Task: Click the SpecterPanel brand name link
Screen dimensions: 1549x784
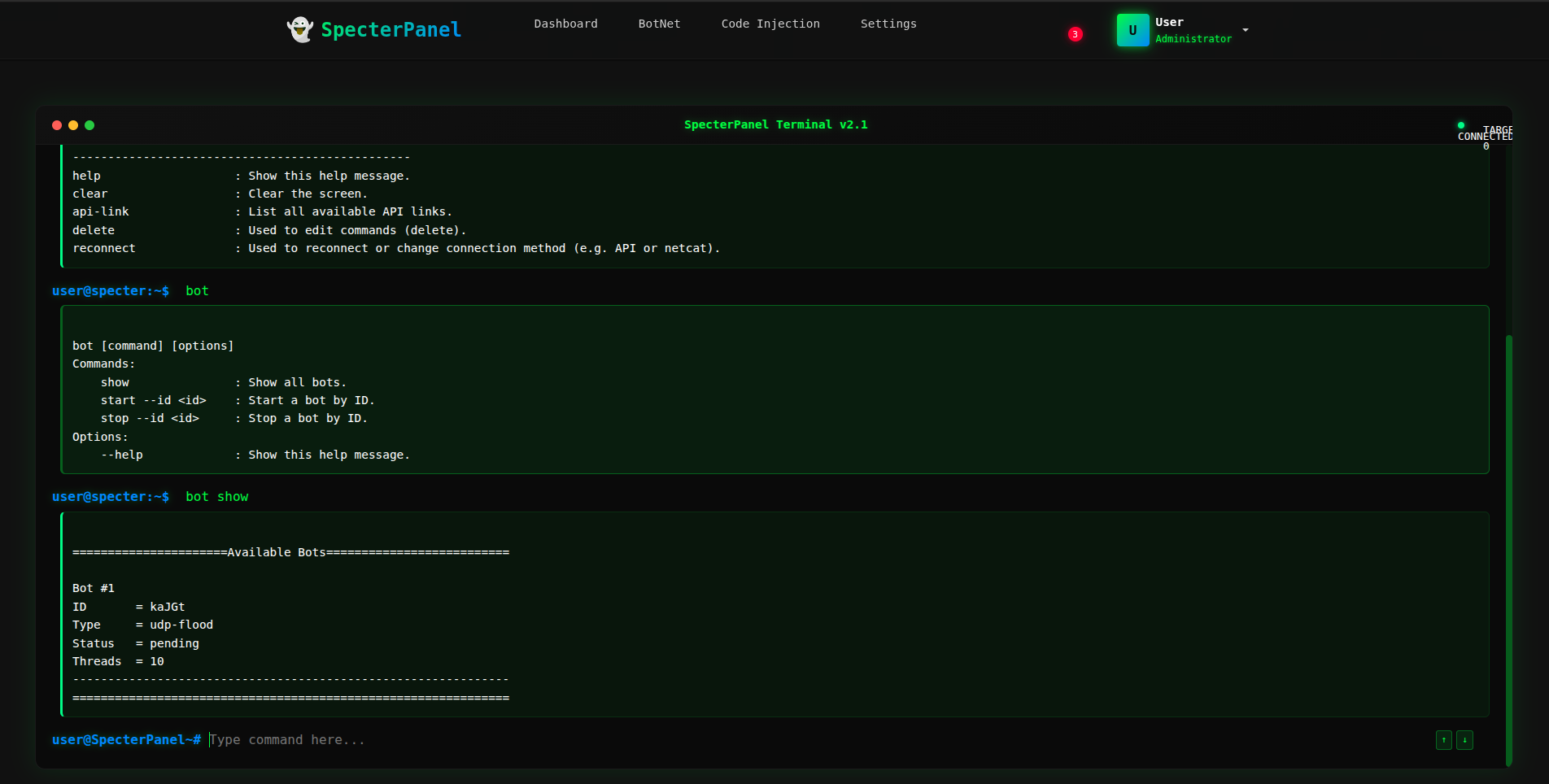Action: tap(391, 30)
